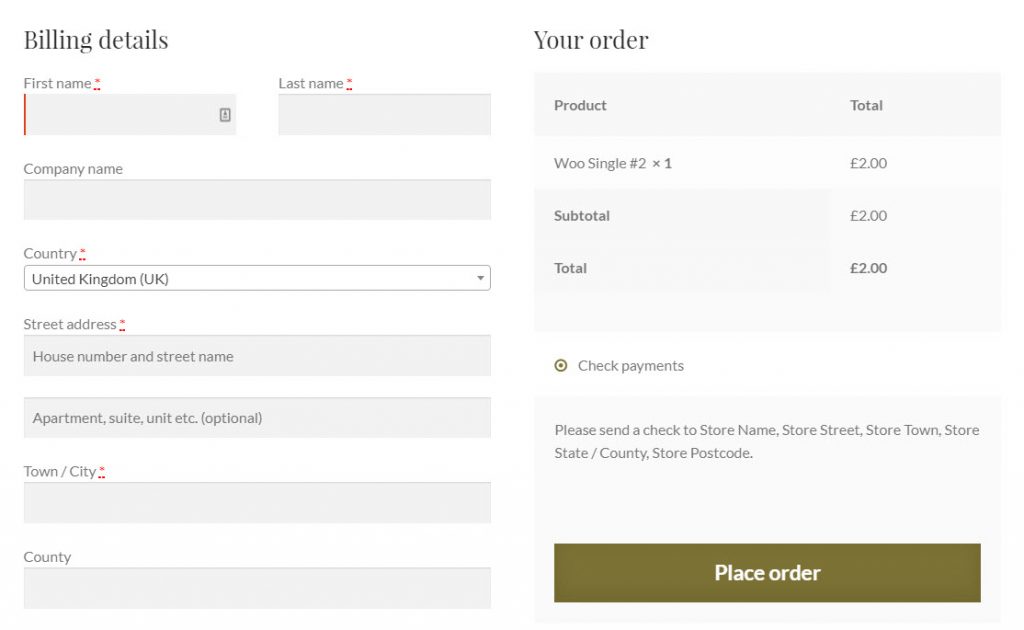Click the Subtotal row in order summary
Screen dimensions: 1024x630
click(x=580, y=215)
